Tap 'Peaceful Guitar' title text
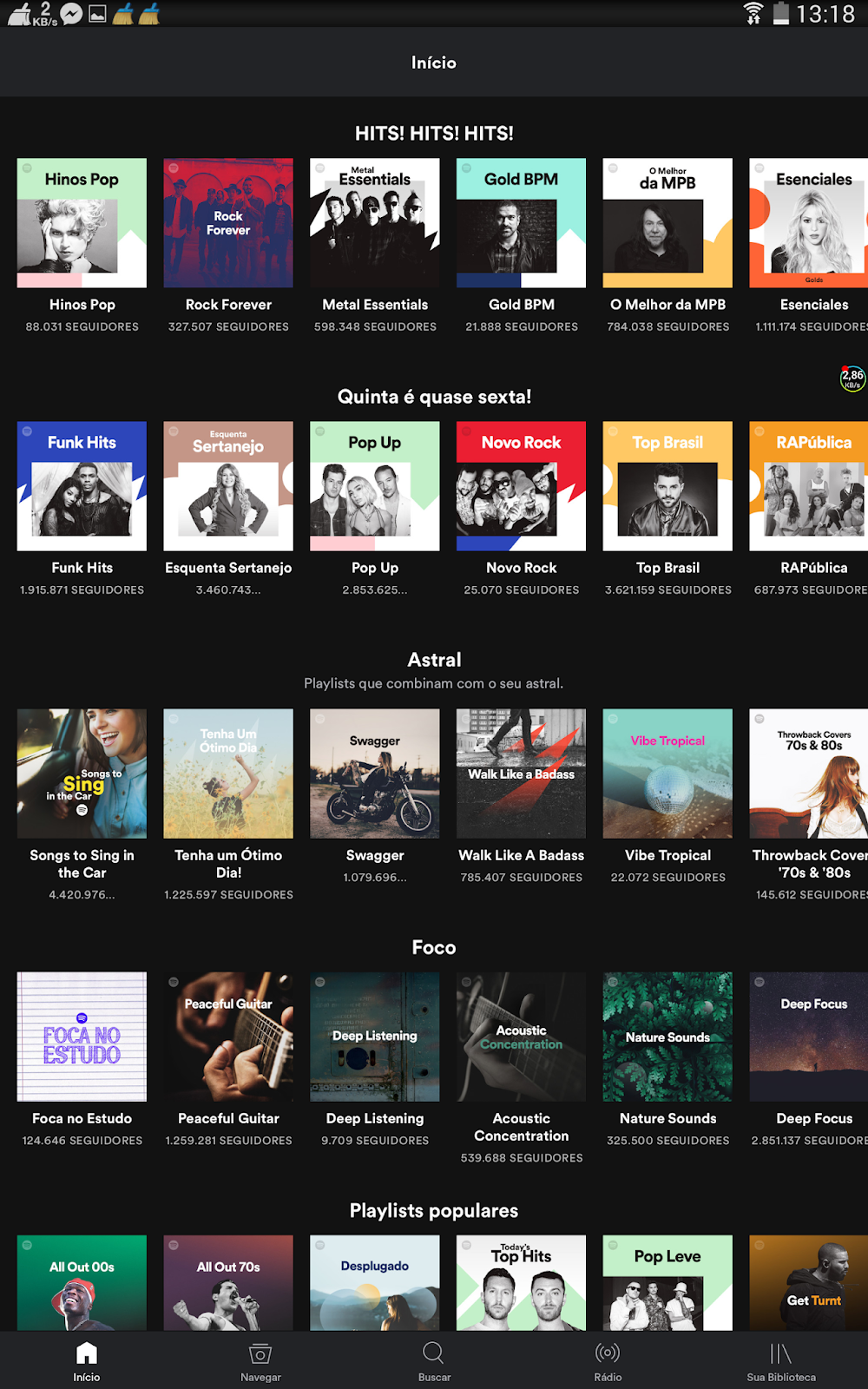 (x=228, y=1118)
